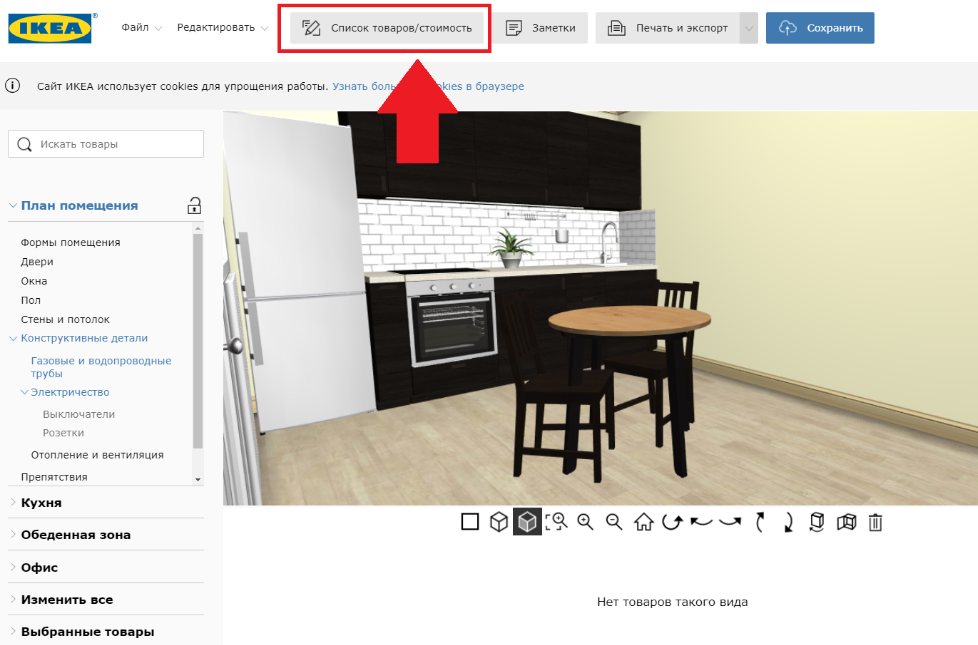The image size is (978, 645).
Task: Switch to 2D top-down plan view
Action: pyautogui.click(x=470, y=522)
